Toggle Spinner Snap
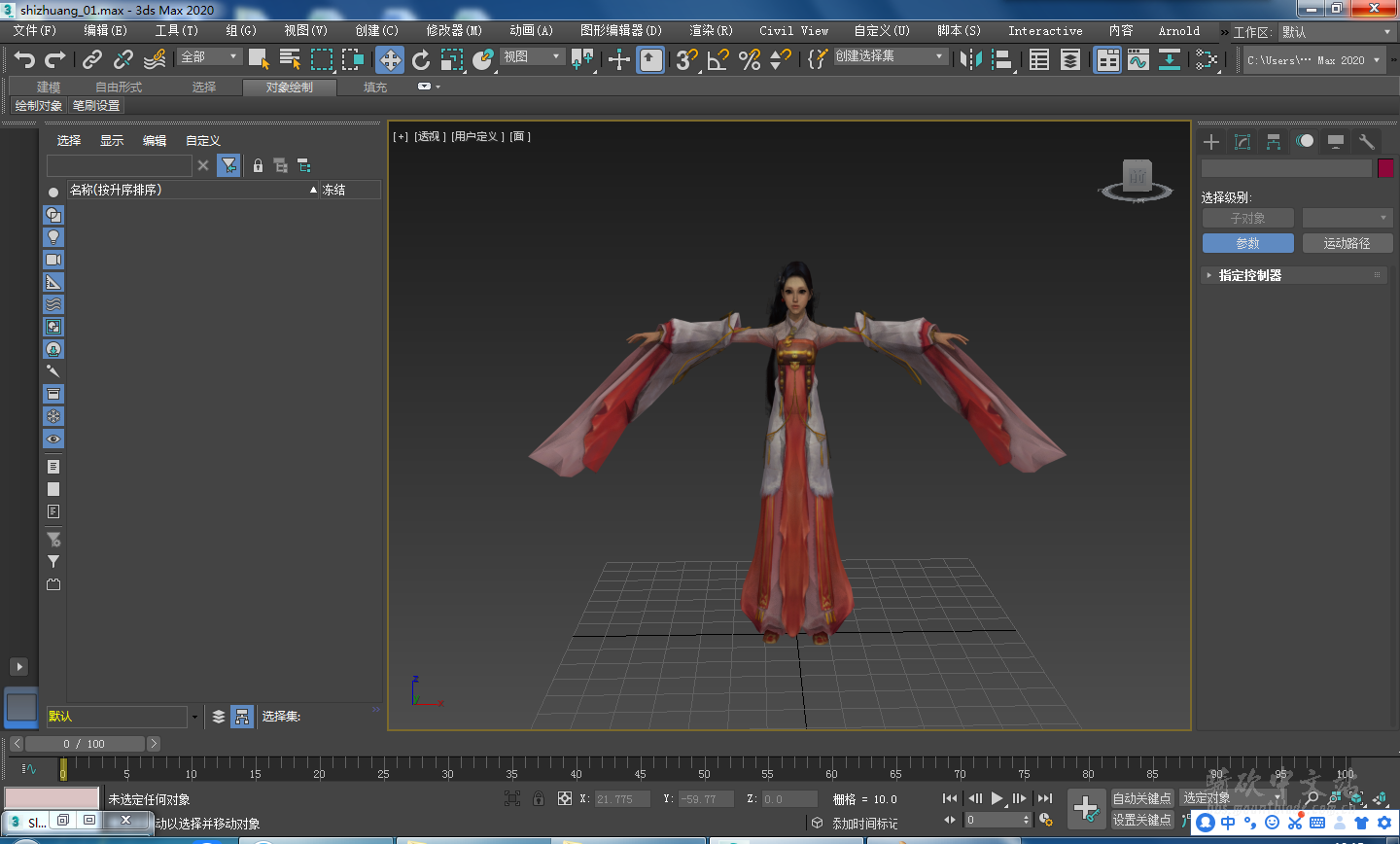 [780, 59]
